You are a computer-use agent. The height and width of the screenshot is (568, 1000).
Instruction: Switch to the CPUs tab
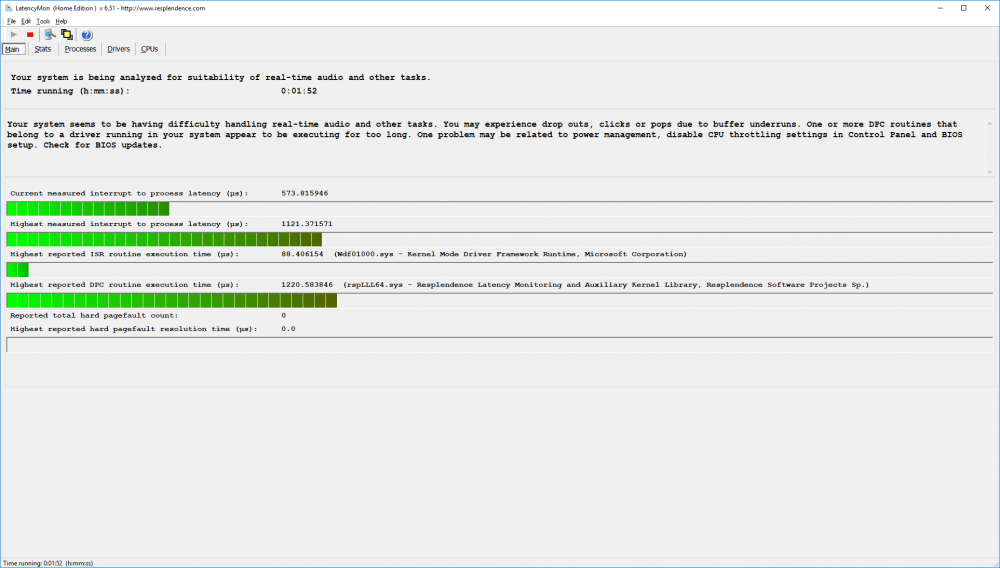(149, 49)
